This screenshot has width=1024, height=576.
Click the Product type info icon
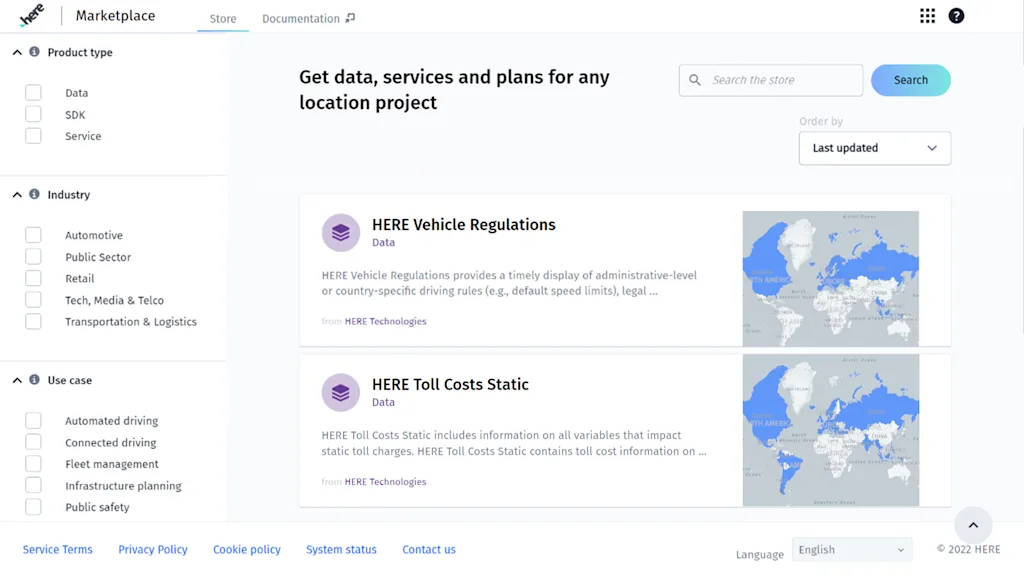[34, 52]
